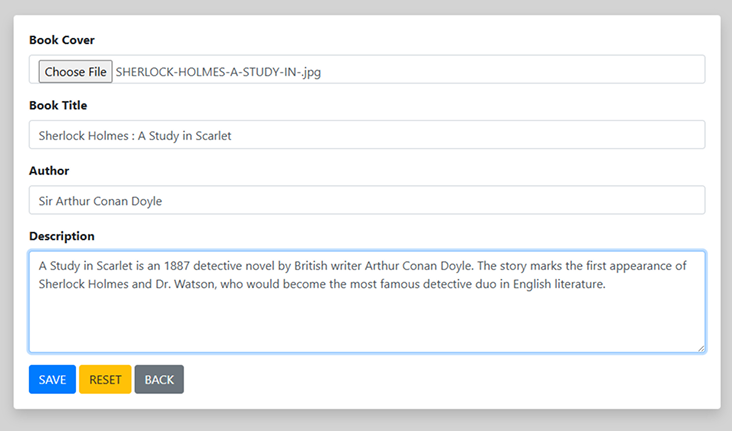Screen dimensions: 732x431
Task: Click the Description label
Action: (x=62, y=236)
